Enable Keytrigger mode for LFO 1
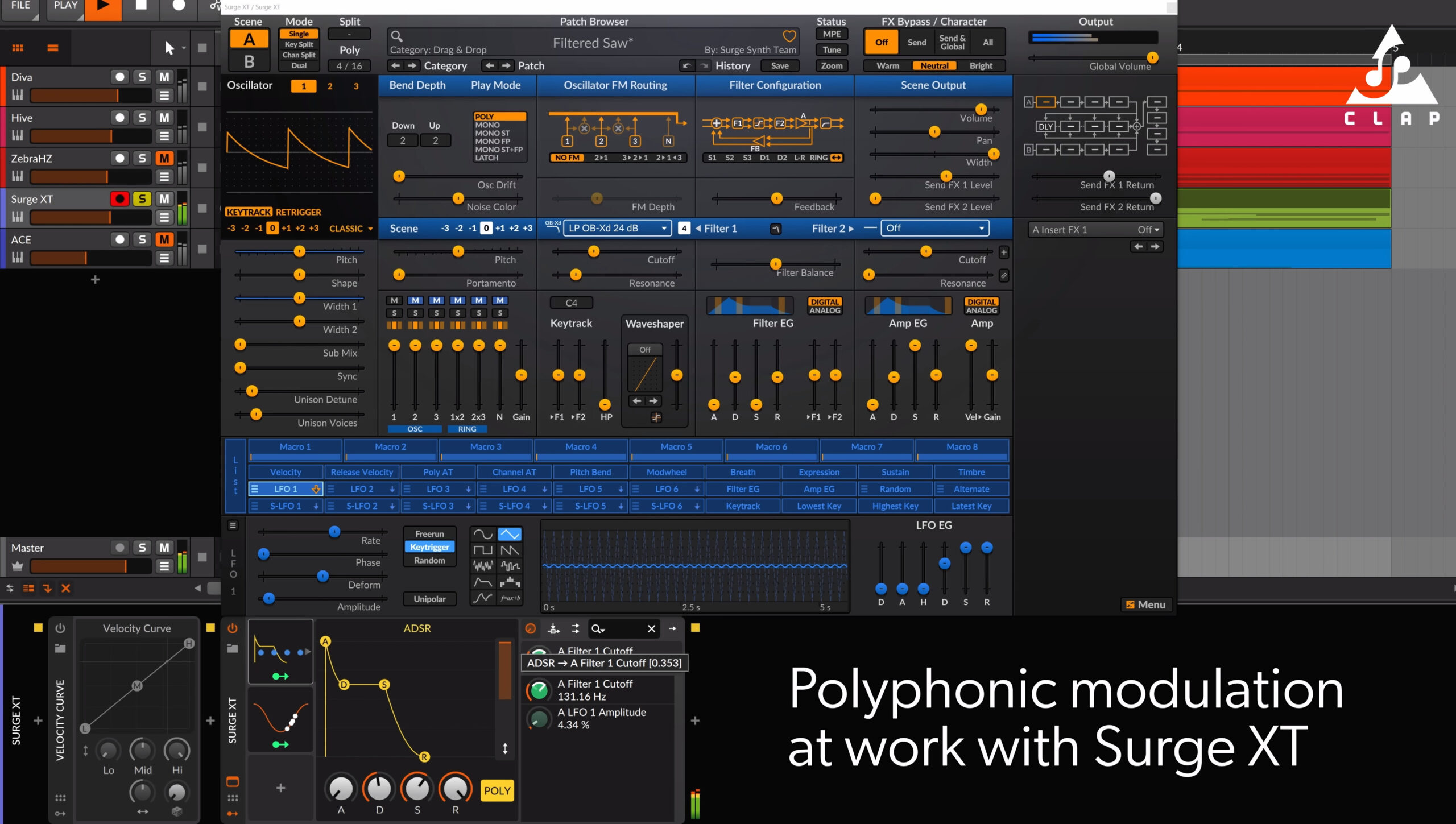 (x=429, y=546)
